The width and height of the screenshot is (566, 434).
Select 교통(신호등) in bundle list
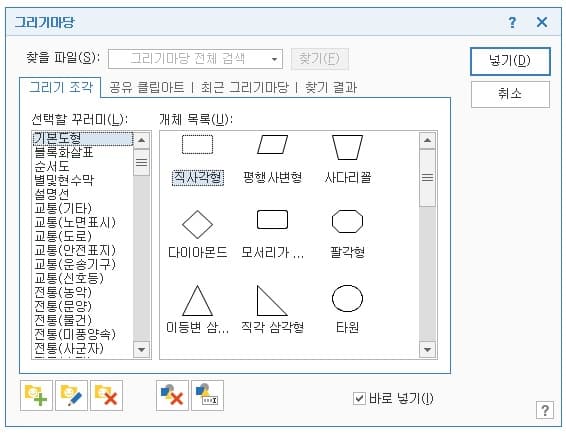[83, 278]
